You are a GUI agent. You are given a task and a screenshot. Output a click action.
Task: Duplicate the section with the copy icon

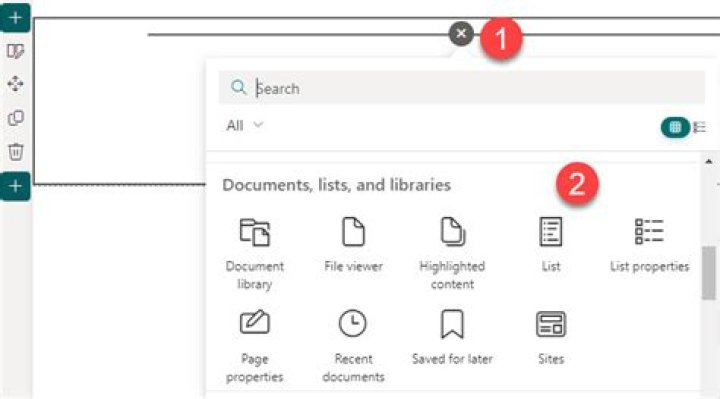point(16,118)
